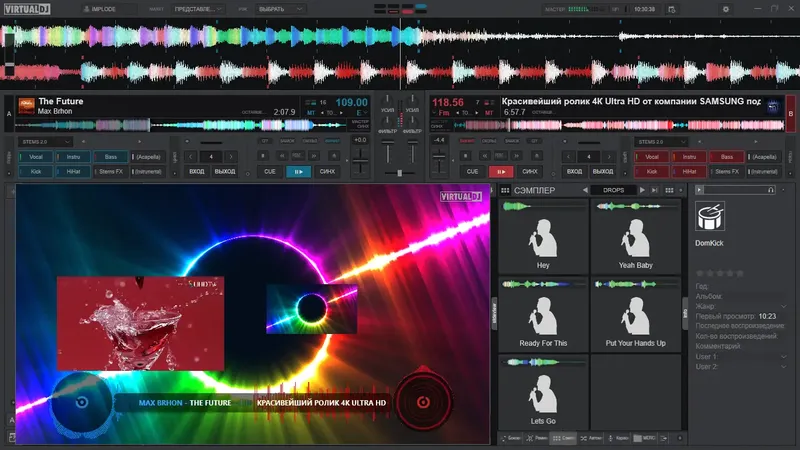800x450 pixels.
Task: Click the VirtualDJ logo
Action: click(x=27, y=9)
